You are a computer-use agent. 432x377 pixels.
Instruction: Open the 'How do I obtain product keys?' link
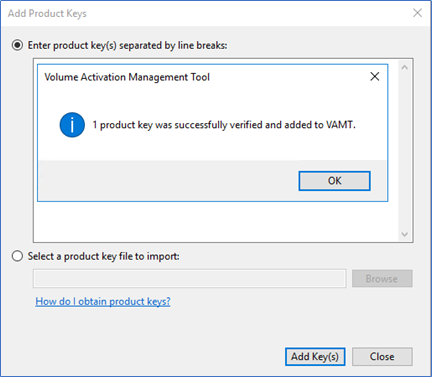coord(103,301)
